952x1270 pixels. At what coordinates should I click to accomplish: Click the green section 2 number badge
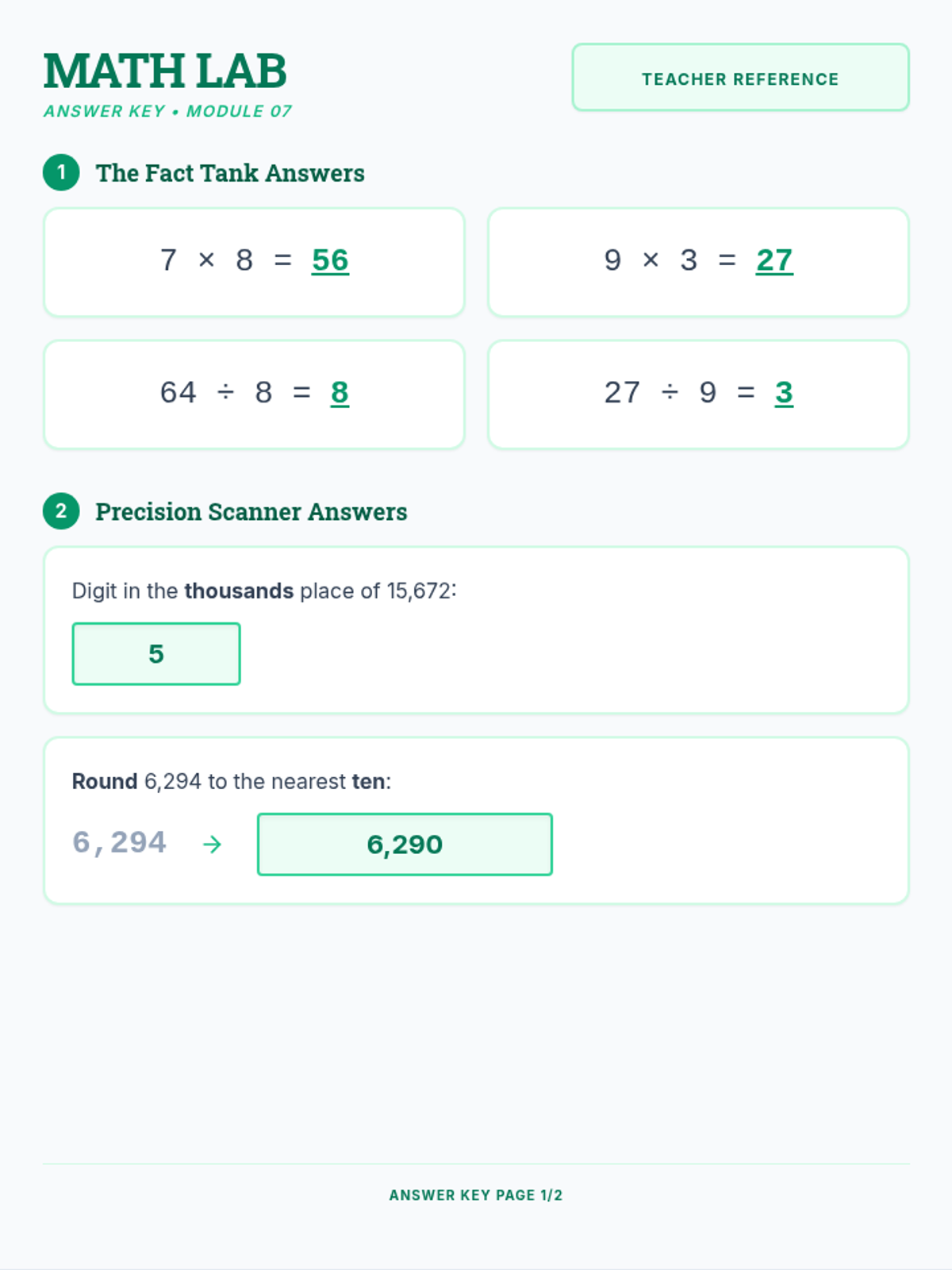(x=61, y=511)
